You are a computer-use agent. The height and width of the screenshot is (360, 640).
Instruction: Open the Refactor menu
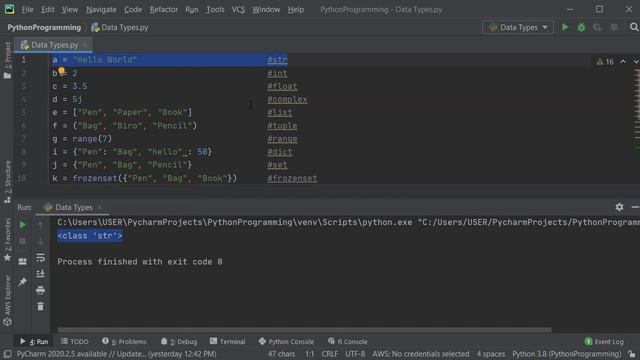tap(164, 9)
